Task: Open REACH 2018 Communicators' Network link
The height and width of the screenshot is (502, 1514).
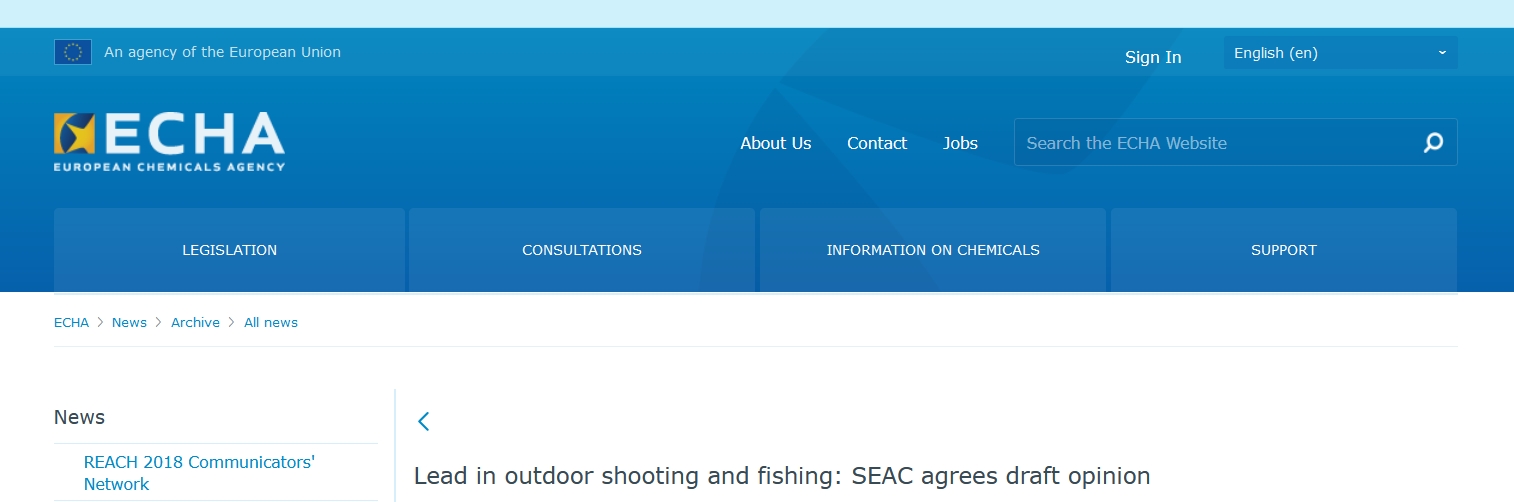Action: pyautogui.click(x=199, y=473)
